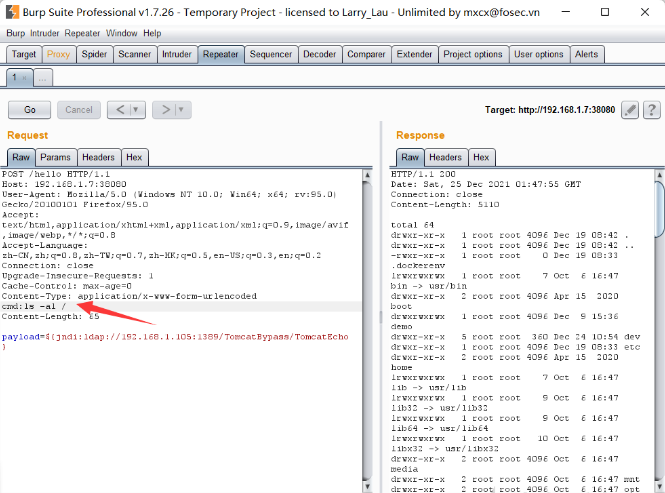Screen dimensions: 665x493
Task: Click the Content-Type header line in request
Action: coord(129,296)
